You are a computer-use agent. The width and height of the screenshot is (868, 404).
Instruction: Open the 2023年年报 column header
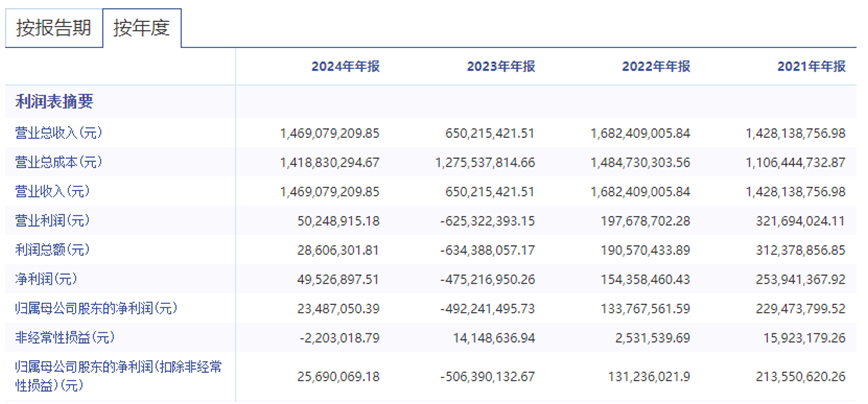(500, 66)
